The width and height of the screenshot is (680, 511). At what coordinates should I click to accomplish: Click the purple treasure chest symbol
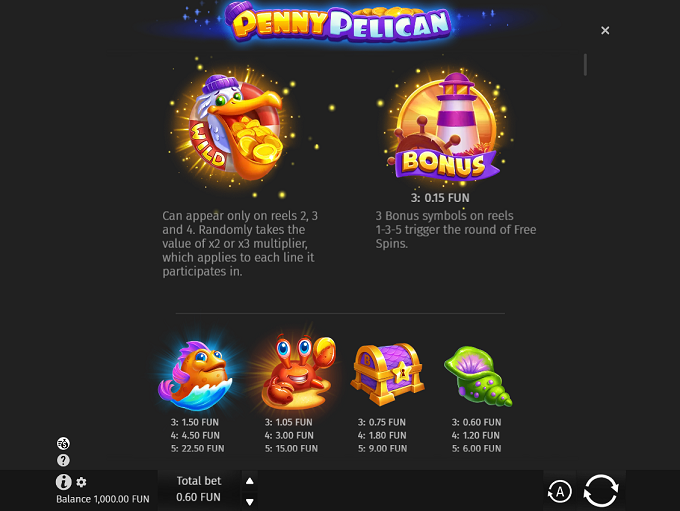tap(387, 374)
